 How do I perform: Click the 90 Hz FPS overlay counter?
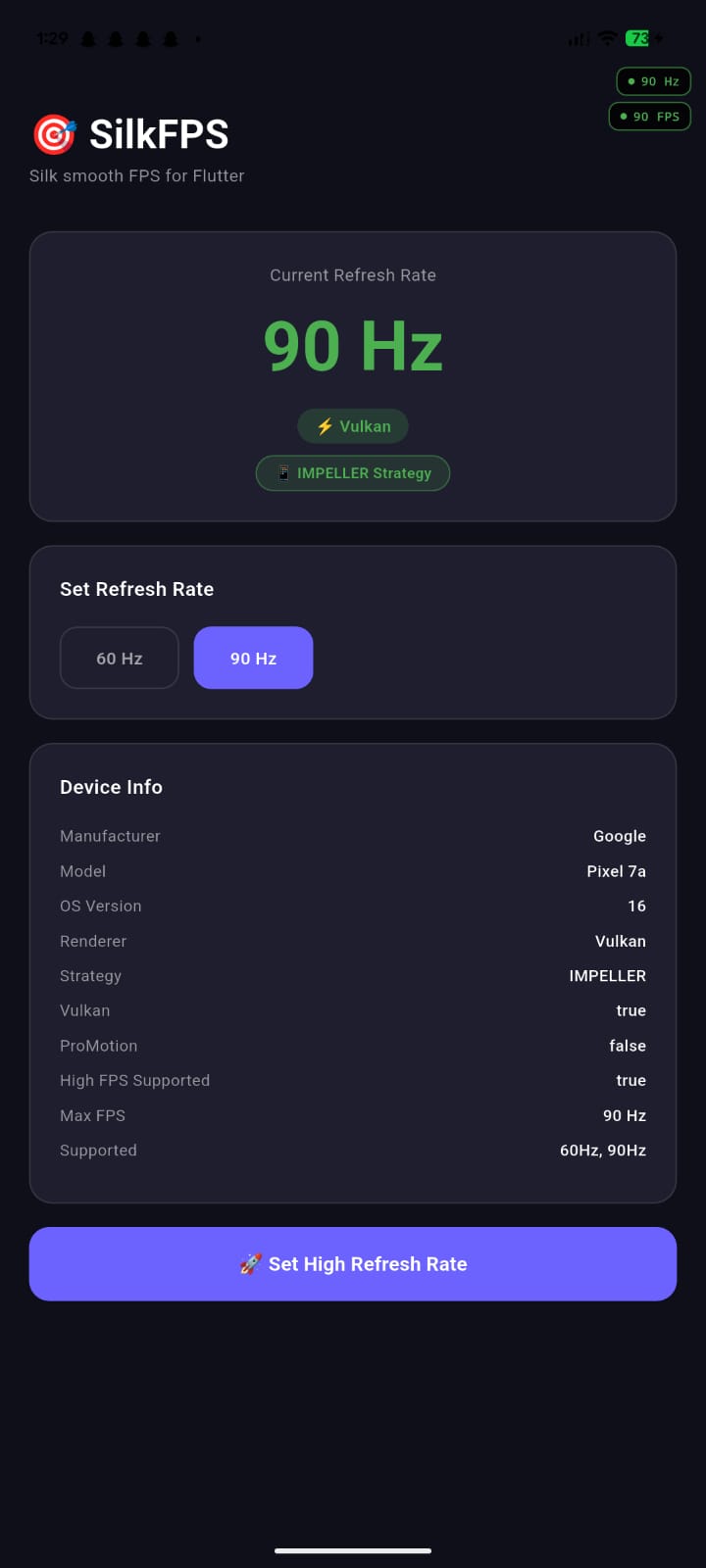(649, 116)
